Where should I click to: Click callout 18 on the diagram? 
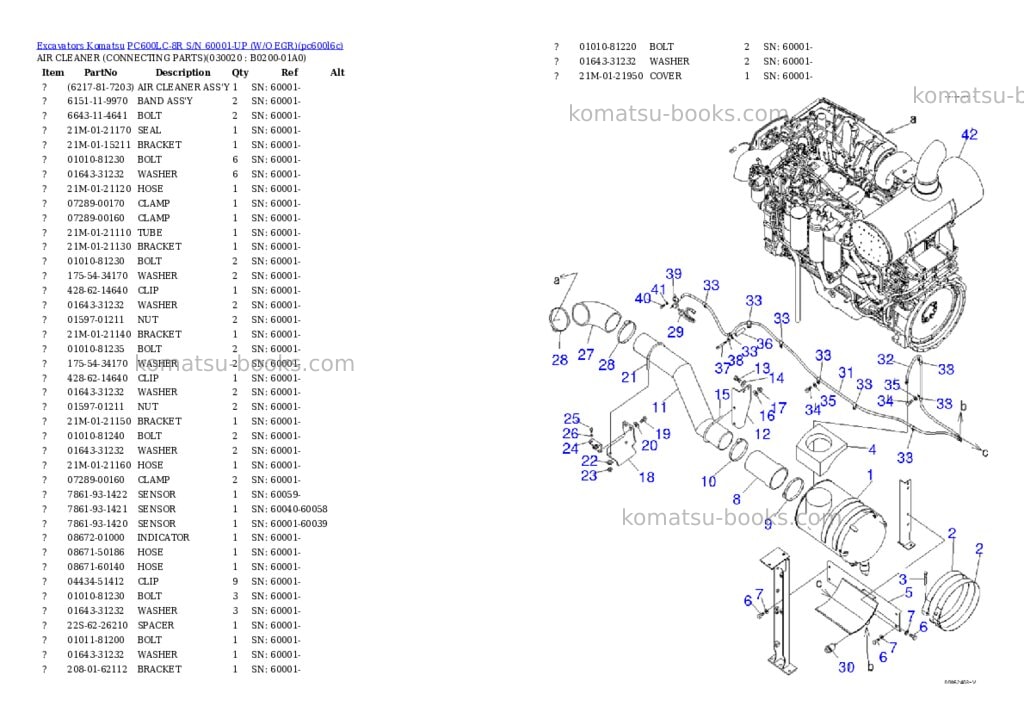coord(647,477)
